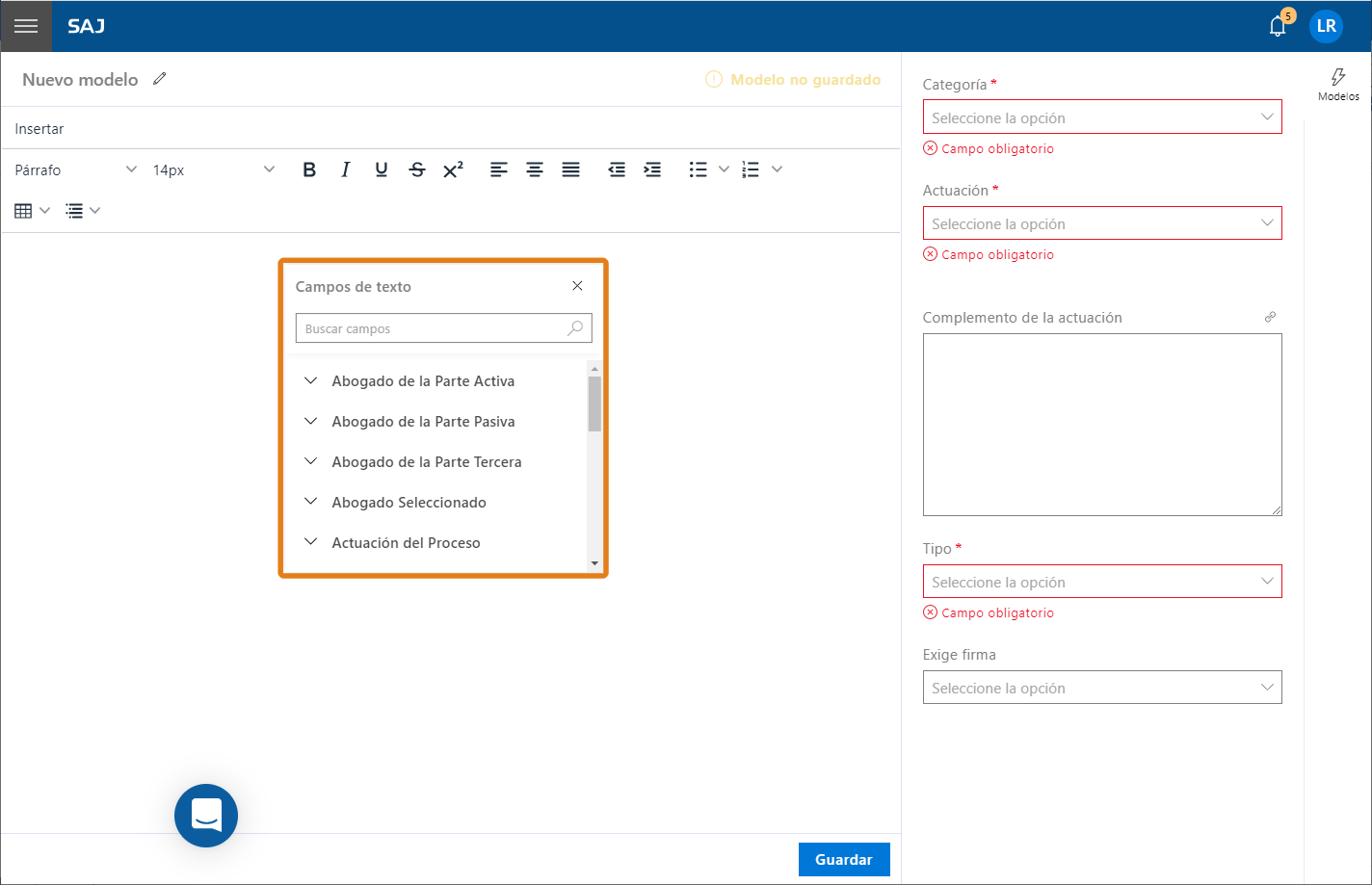Toggle superscript formatting
Screen dimensions: 1372x885
coord(453,169)
